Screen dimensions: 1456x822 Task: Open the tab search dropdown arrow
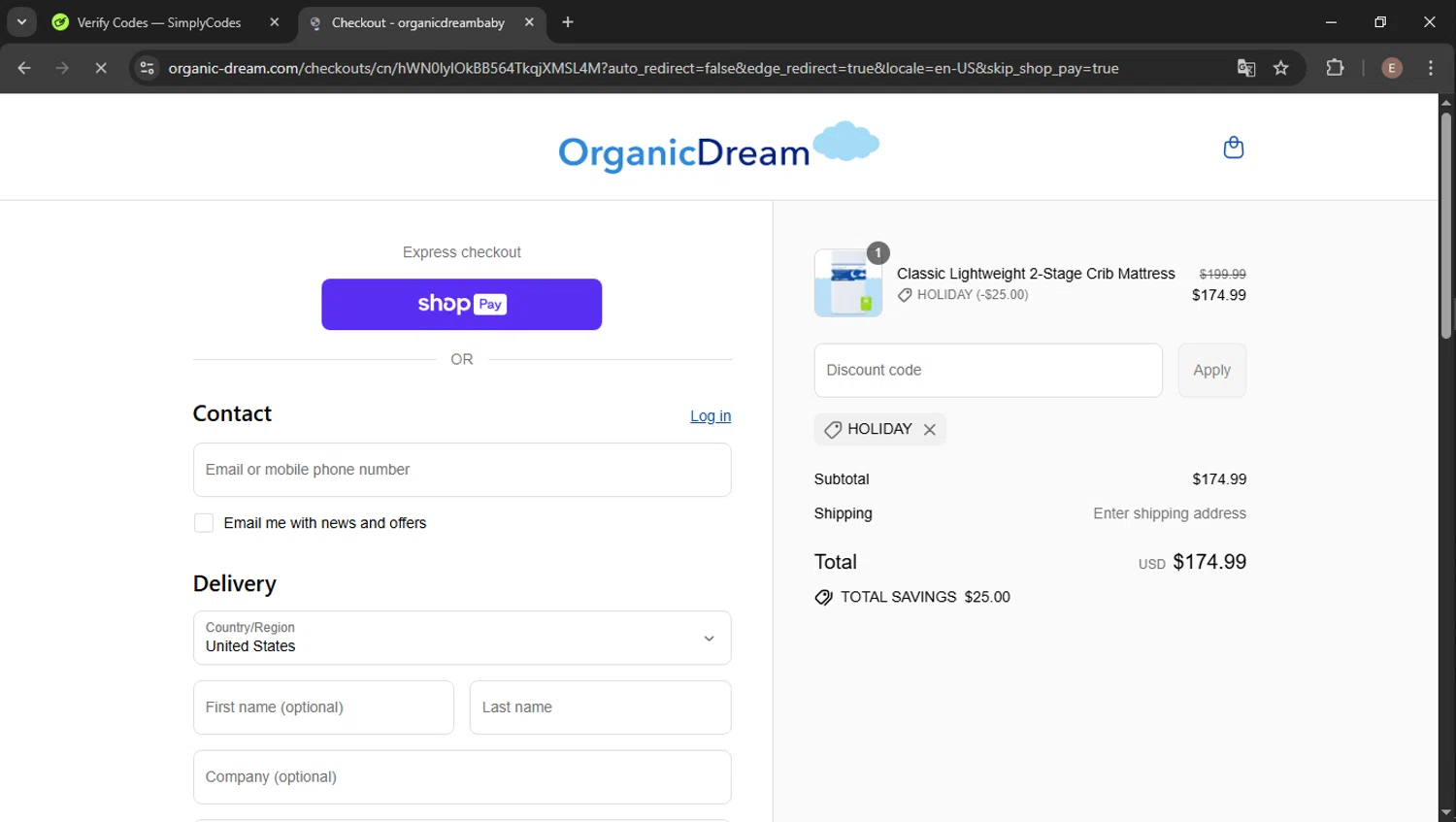coord(21,21)
